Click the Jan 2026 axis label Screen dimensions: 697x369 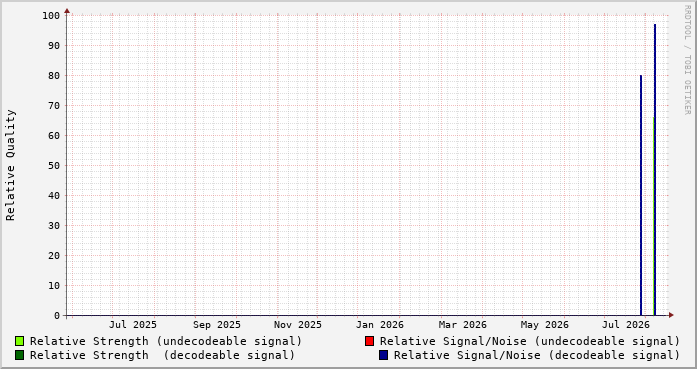380,325
